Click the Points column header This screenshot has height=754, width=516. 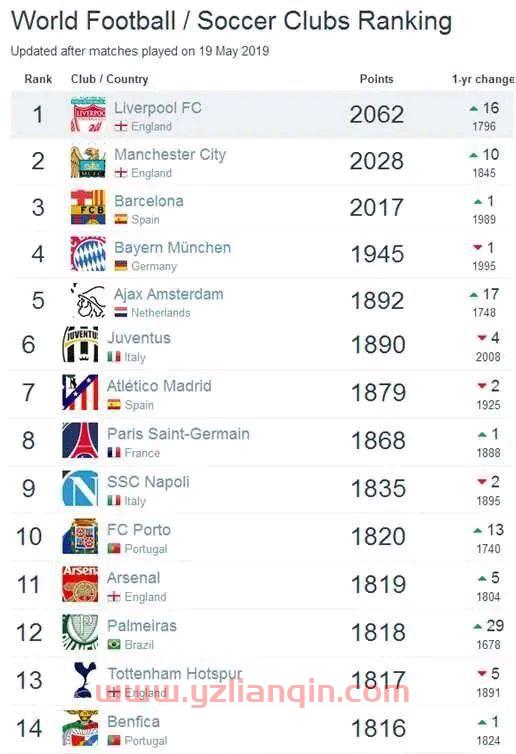coord(377,79)
